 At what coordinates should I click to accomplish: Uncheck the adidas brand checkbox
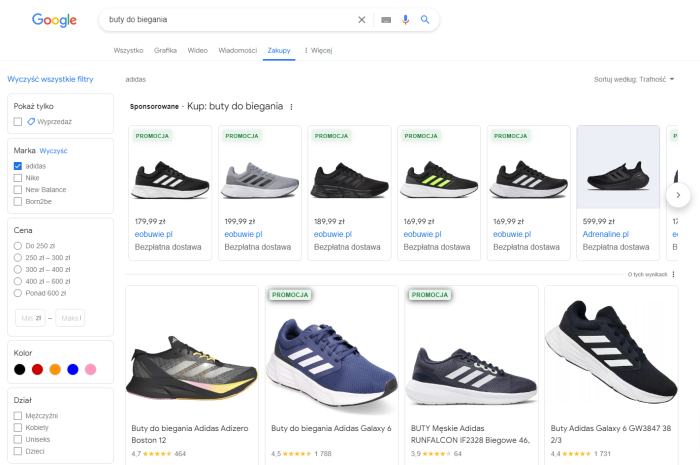(x=18, y=166)
